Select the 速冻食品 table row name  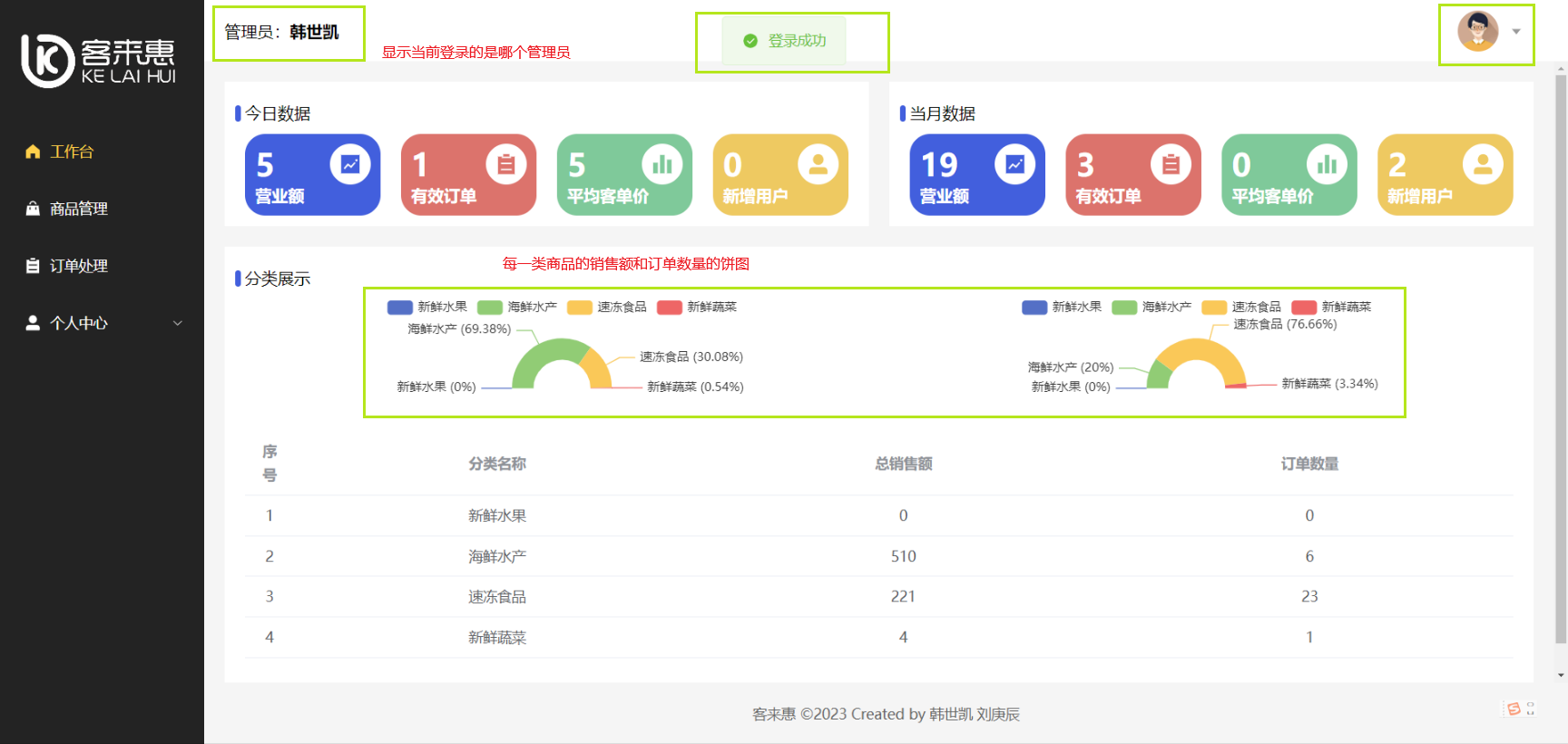(497, 596)
